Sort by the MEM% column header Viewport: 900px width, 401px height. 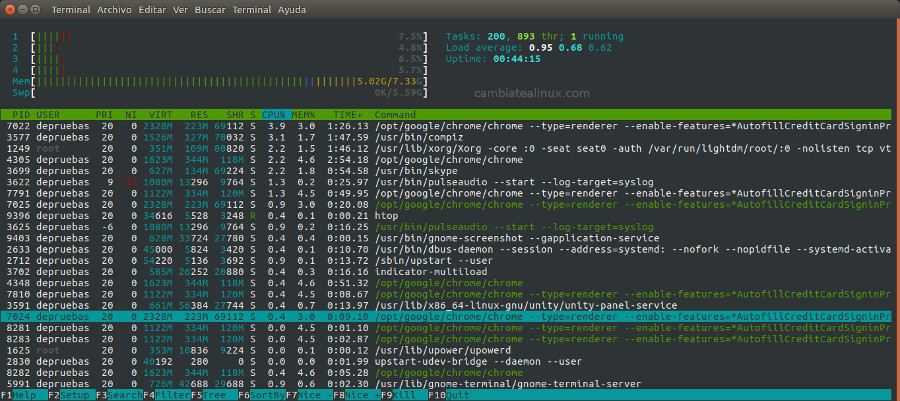pos(303,115)
